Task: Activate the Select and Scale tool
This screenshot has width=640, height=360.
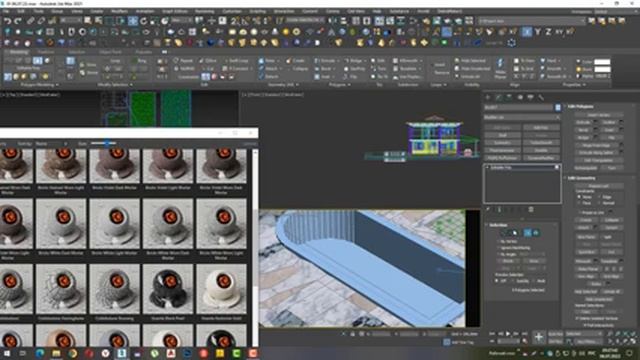Action: click(x=154, y=21)
